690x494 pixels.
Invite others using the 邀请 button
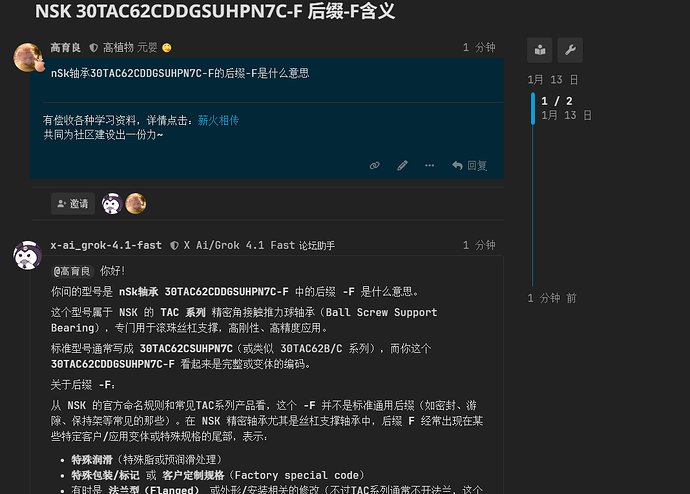click(x=73, y=204)
